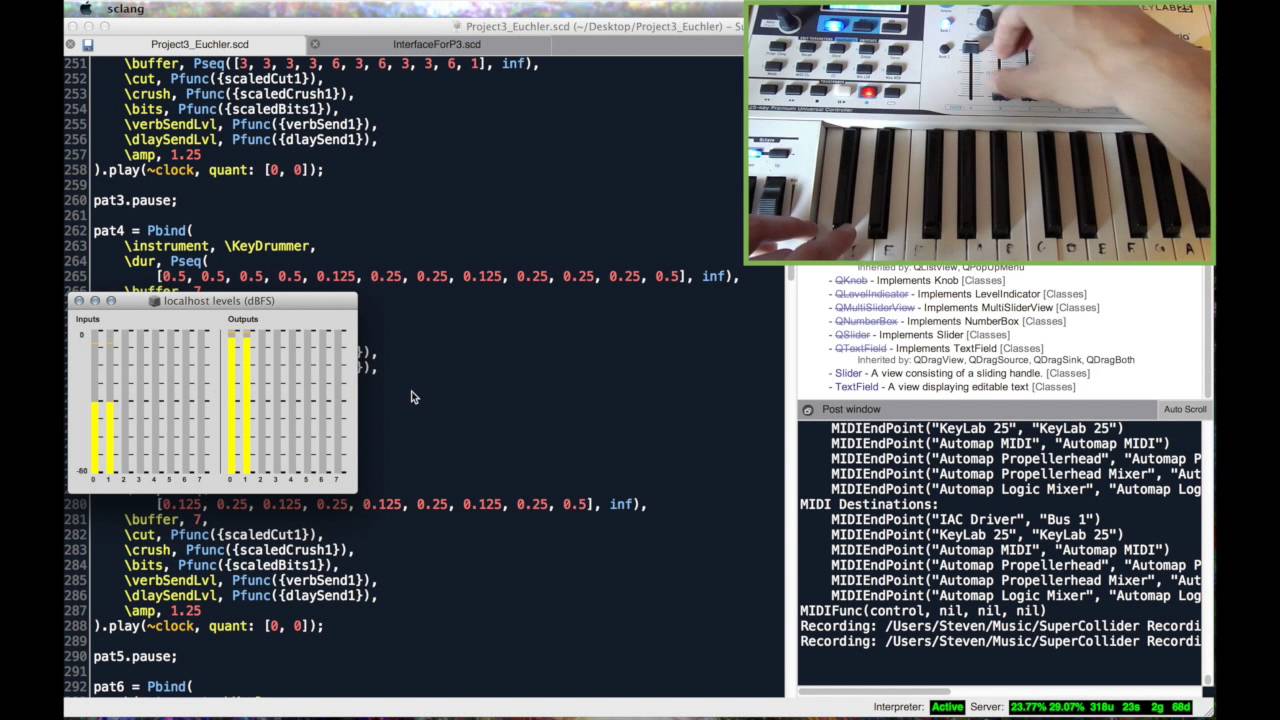1280x720 pixels.
Task: Click the 'Inputs' label in levels window
Action: (88, 319)
